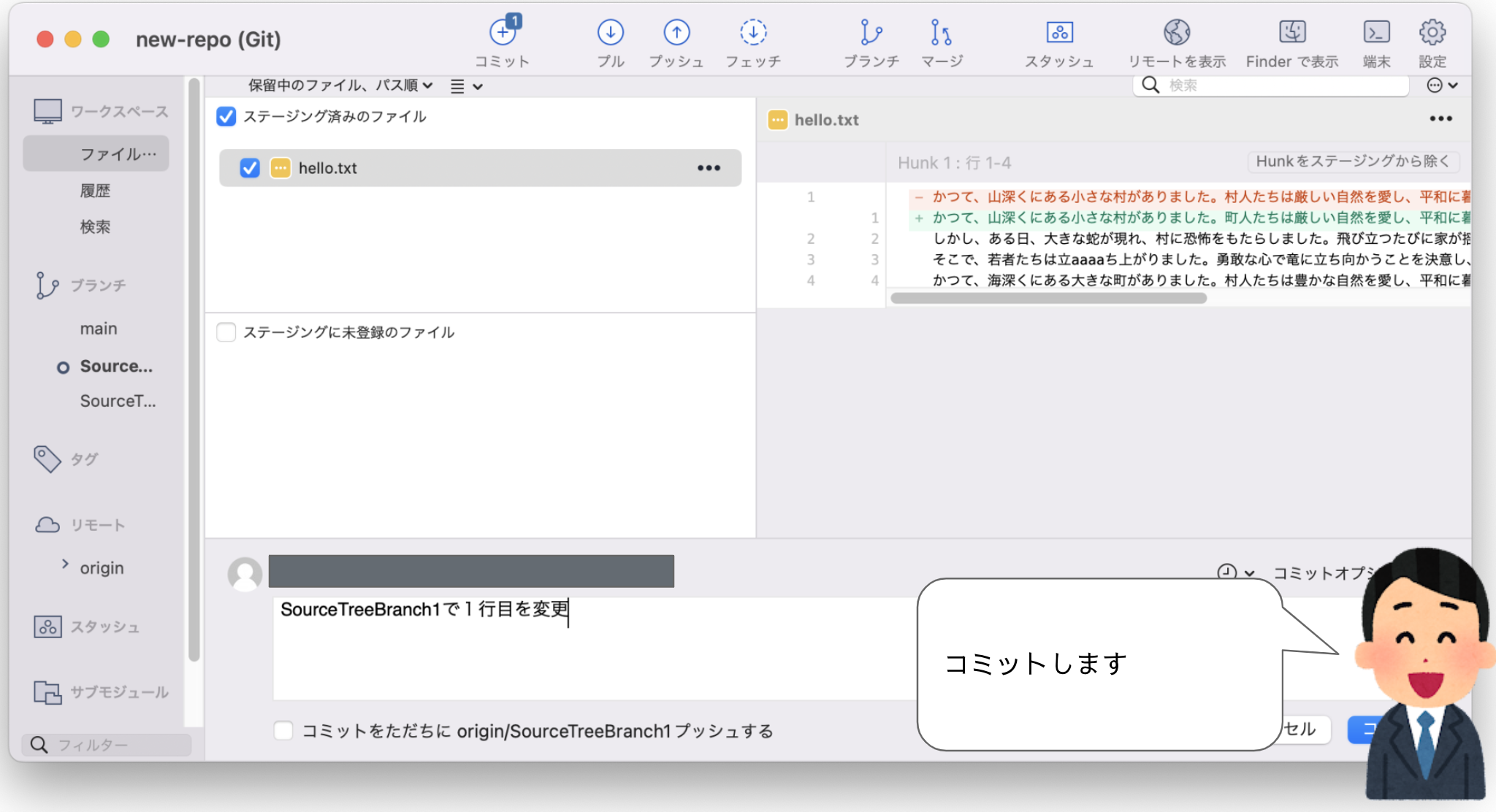Enable コミットをただちに origin/SourceTreeBranch1 プッシュする

click(283, 730)
